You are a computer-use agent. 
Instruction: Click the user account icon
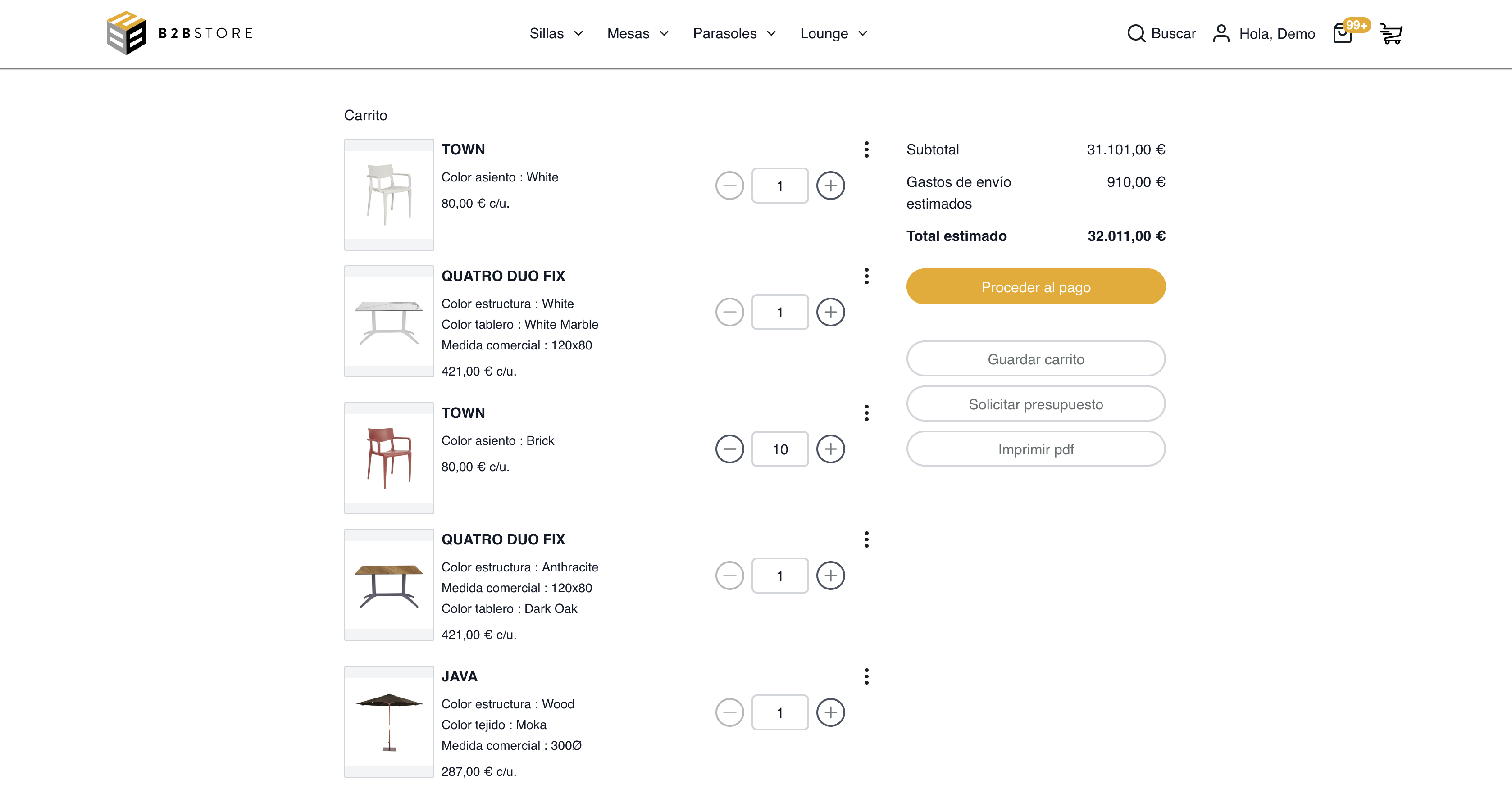pyautogui.click(x=1222, y=33)
